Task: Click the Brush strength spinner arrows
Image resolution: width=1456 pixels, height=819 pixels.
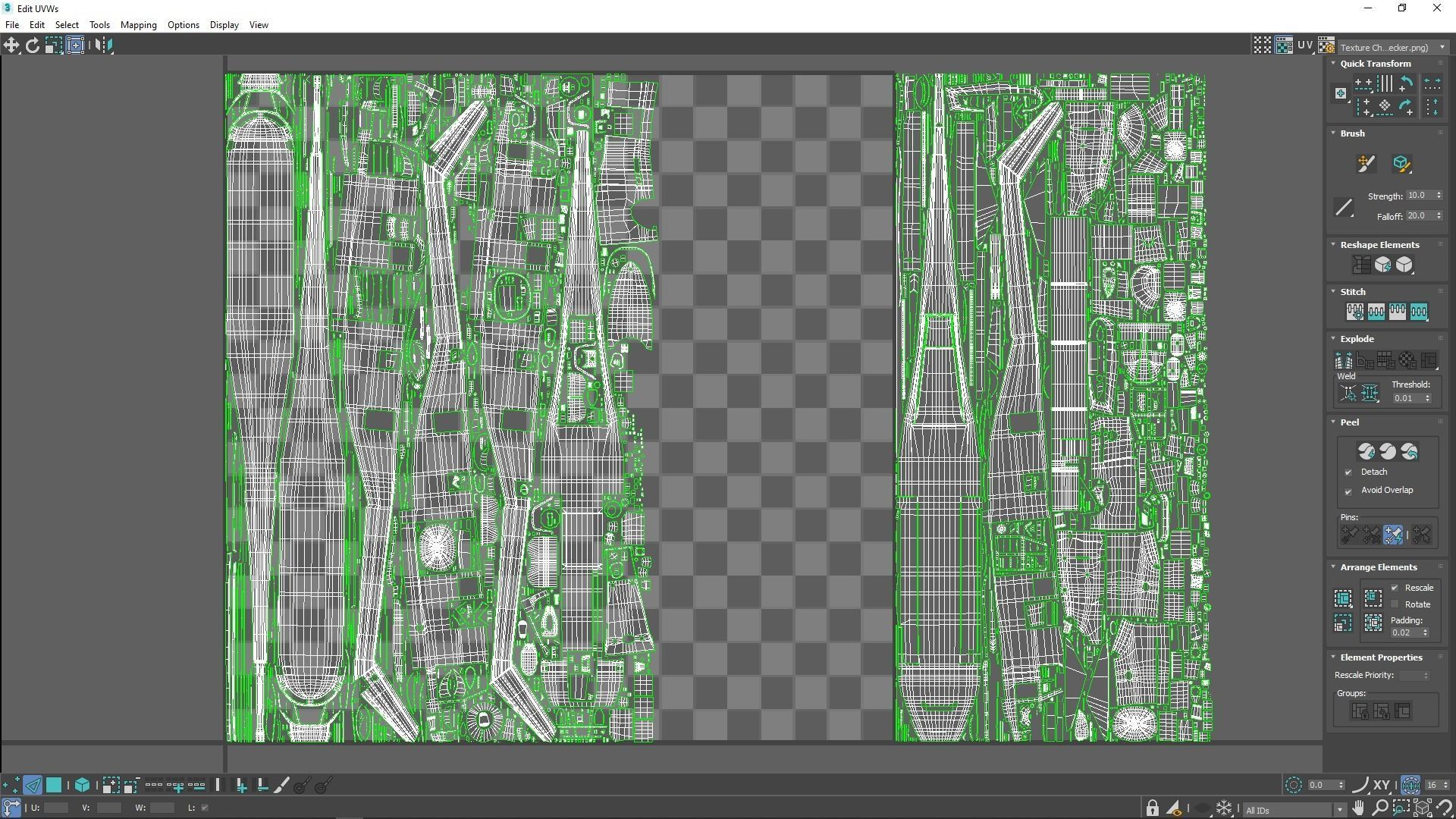Action: 1439,196
